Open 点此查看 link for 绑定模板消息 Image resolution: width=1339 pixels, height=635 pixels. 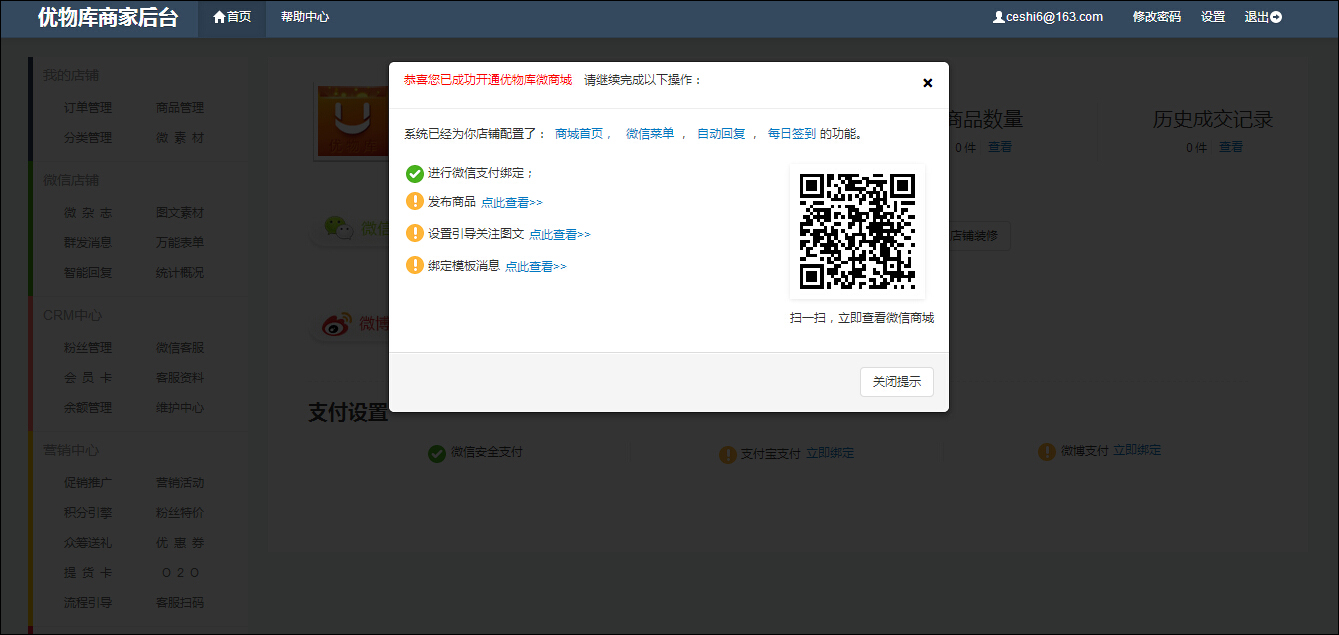pyautogui.click(x=535, y=267)
